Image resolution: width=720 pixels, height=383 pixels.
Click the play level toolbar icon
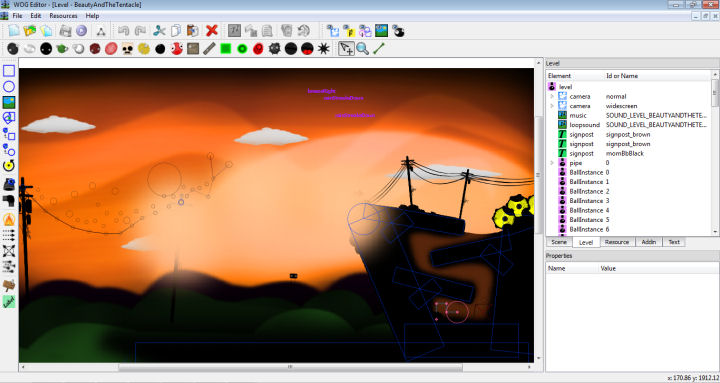pyautogui.click(x=81, y=31)
